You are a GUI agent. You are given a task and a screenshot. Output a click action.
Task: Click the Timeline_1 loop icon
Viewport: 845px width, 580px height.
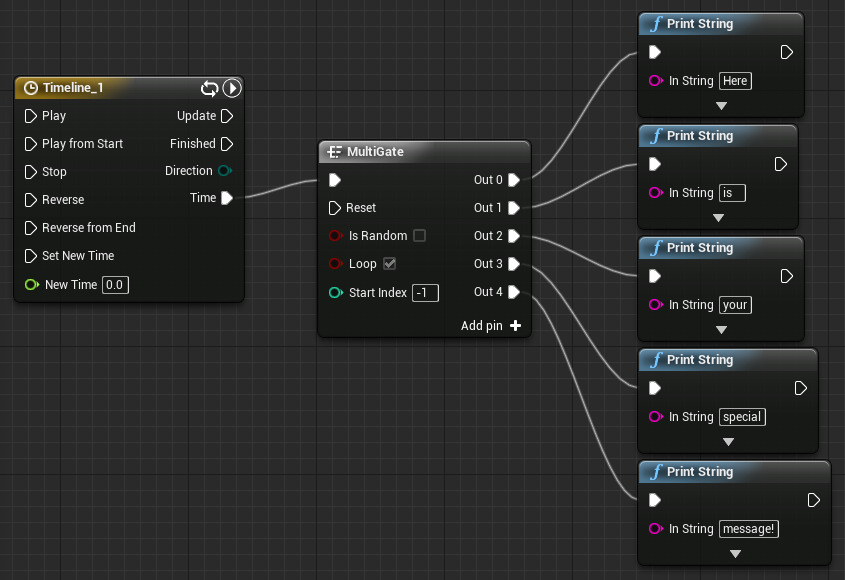[210, 88]
